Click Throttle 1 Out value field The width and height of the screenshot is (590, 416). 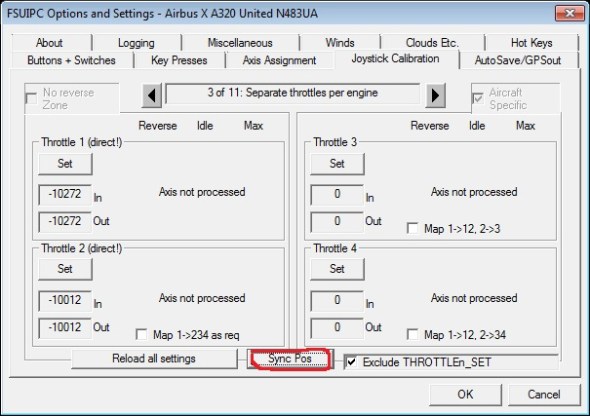pos(65,221)
